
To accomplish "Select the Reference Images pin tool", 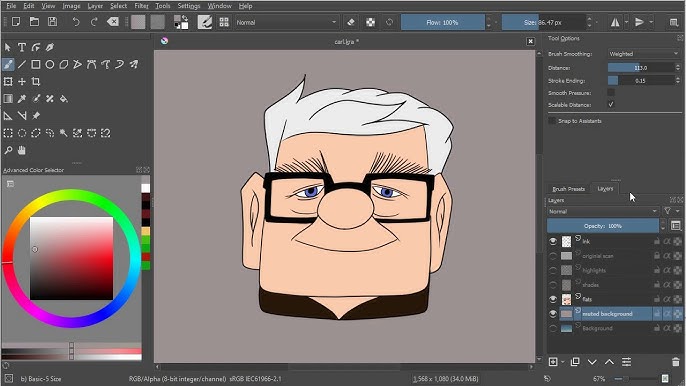I will (x=35, y=116).
